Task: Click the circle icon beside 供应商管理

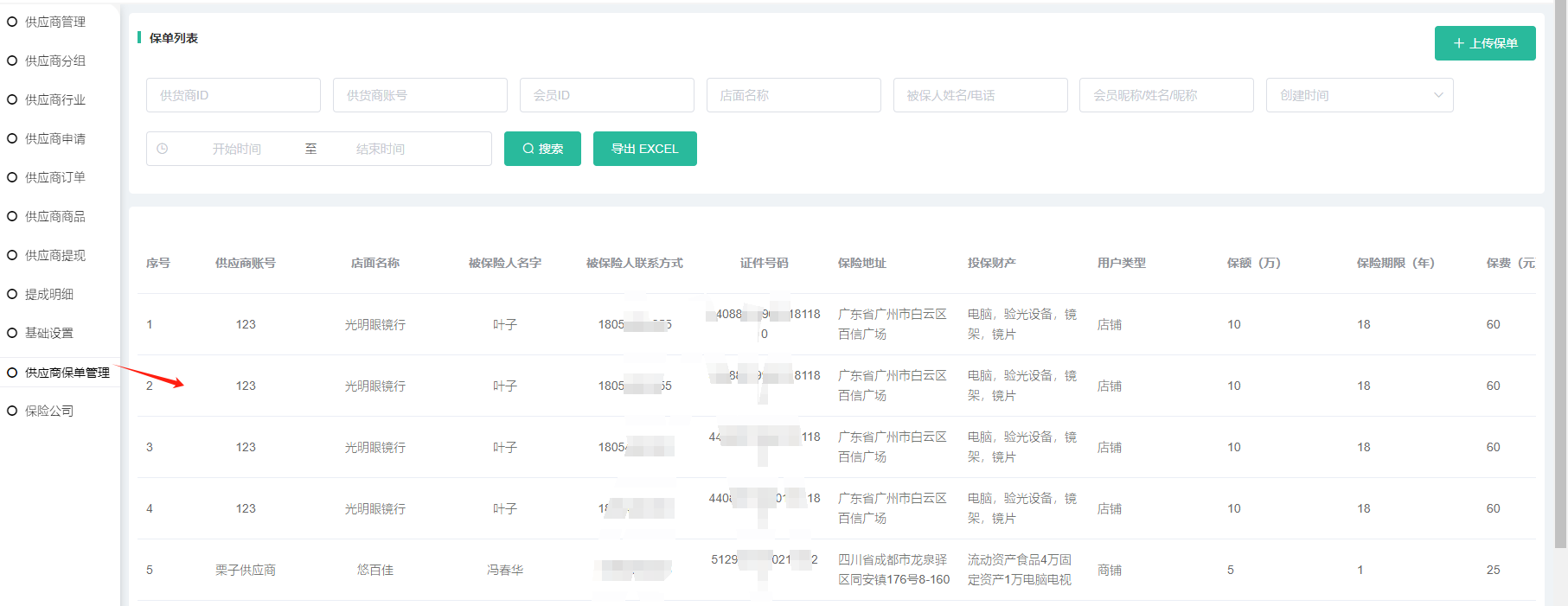Action: 12,22
